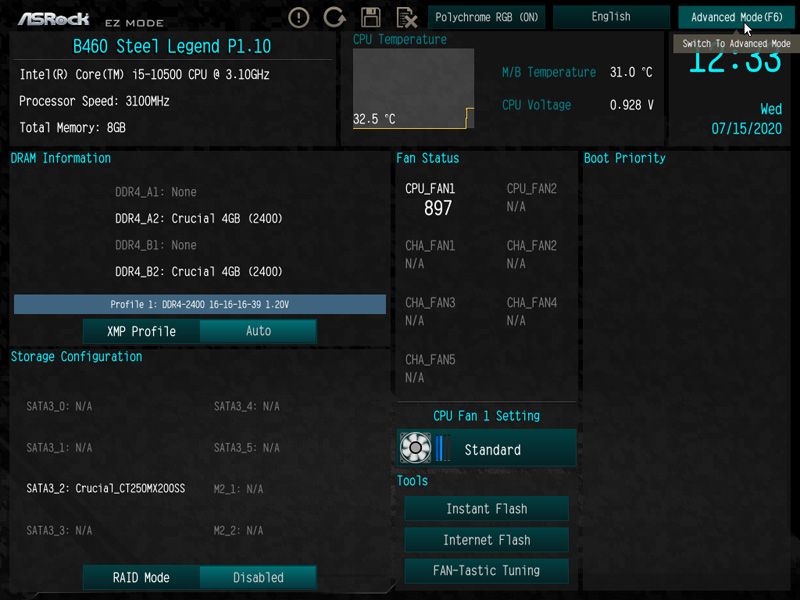800x600 pixels.
Task: Launch Internet Flash tool
Action: coord(487,540)
